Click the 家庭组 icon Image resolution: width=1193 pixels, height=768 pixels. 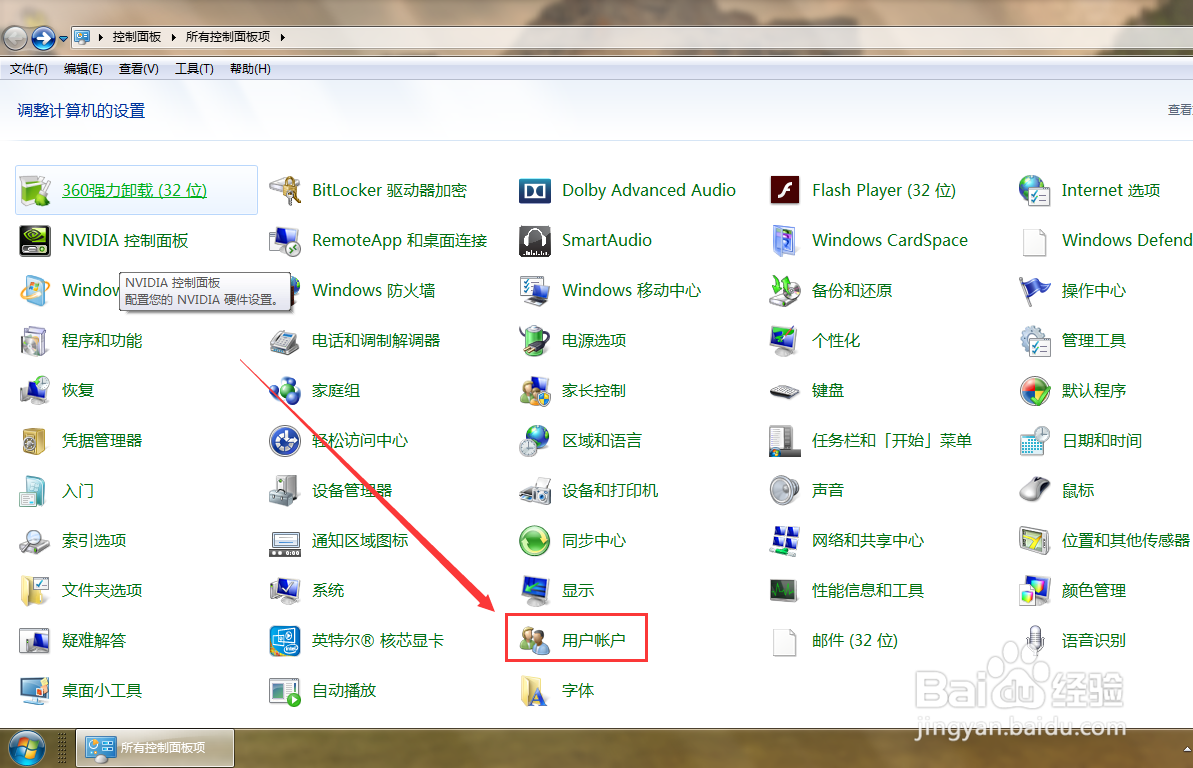pos(285,390)
